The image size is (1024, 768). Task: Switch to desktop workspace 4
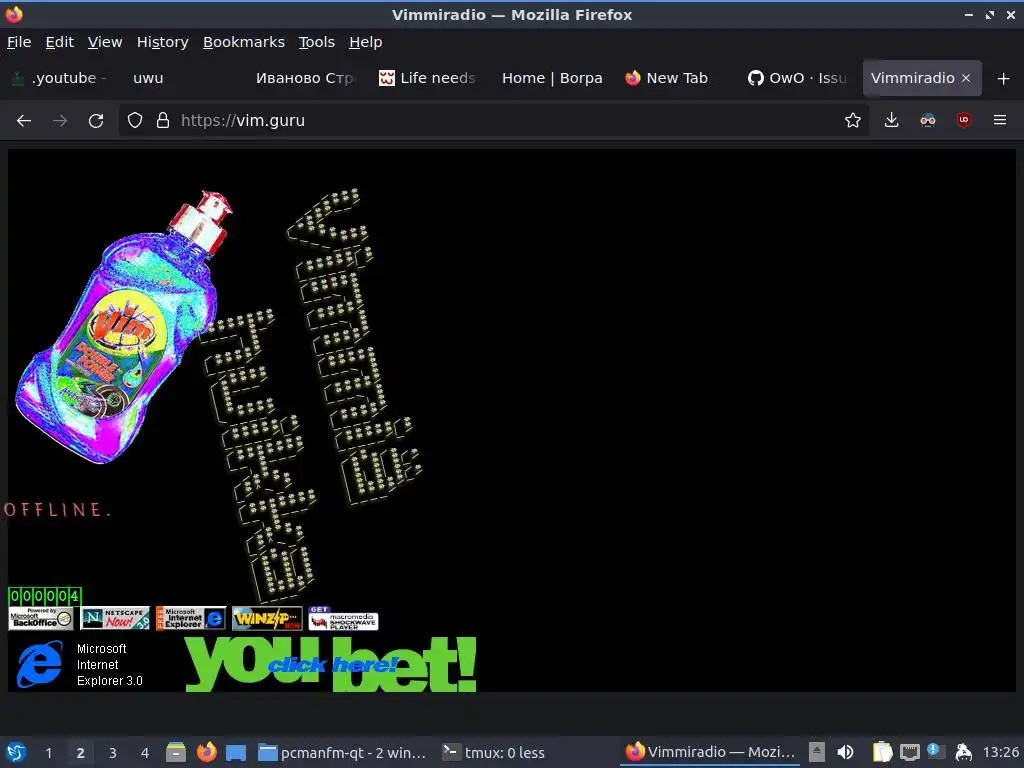tap(144, 753)
